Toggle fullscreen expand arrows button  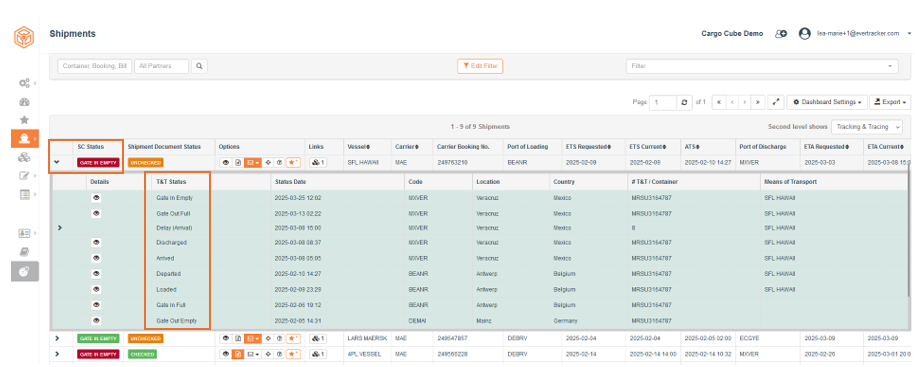click(776, 102)
